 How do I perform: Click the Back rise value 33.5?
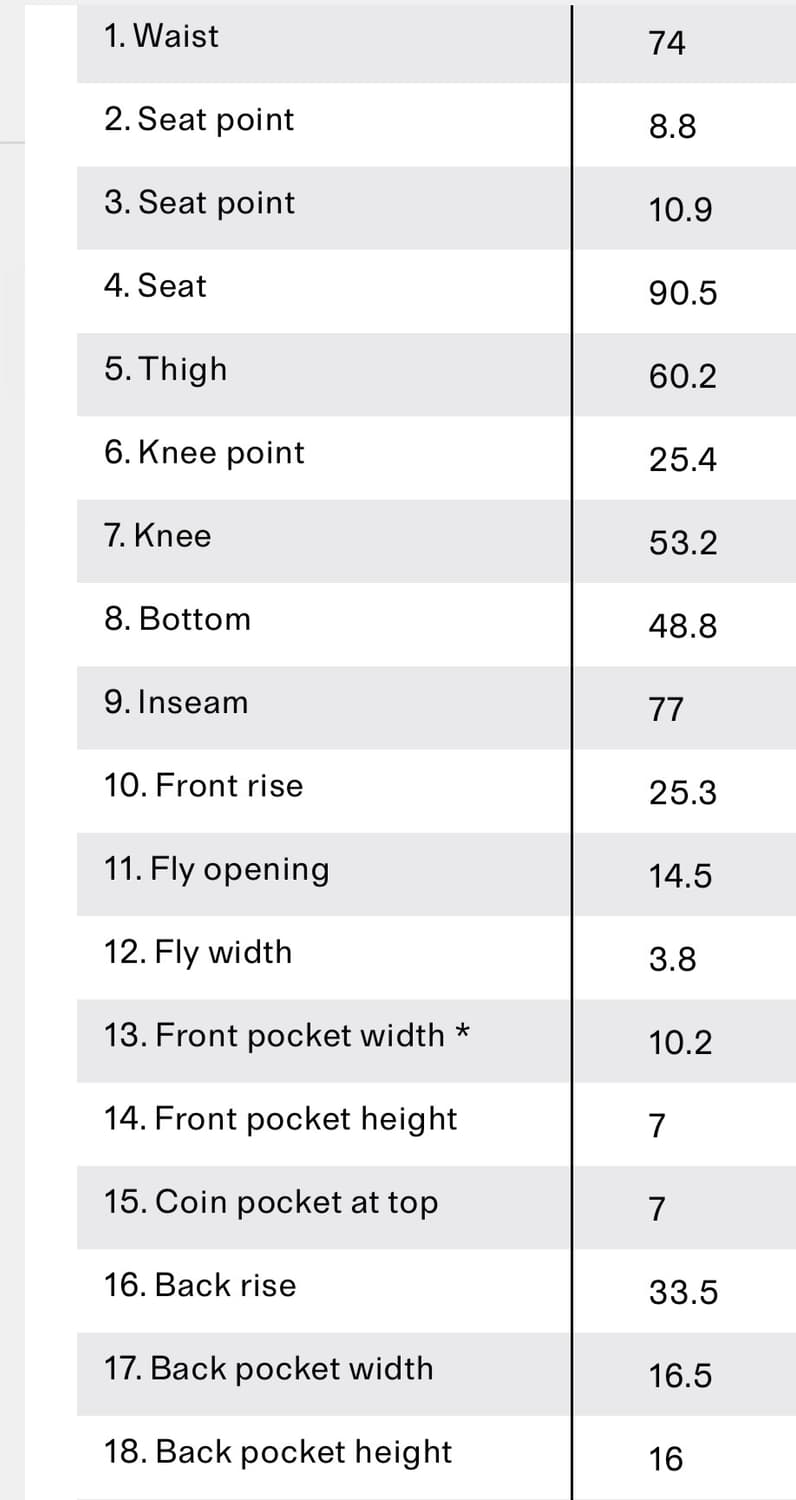[x=683, y=1293]
